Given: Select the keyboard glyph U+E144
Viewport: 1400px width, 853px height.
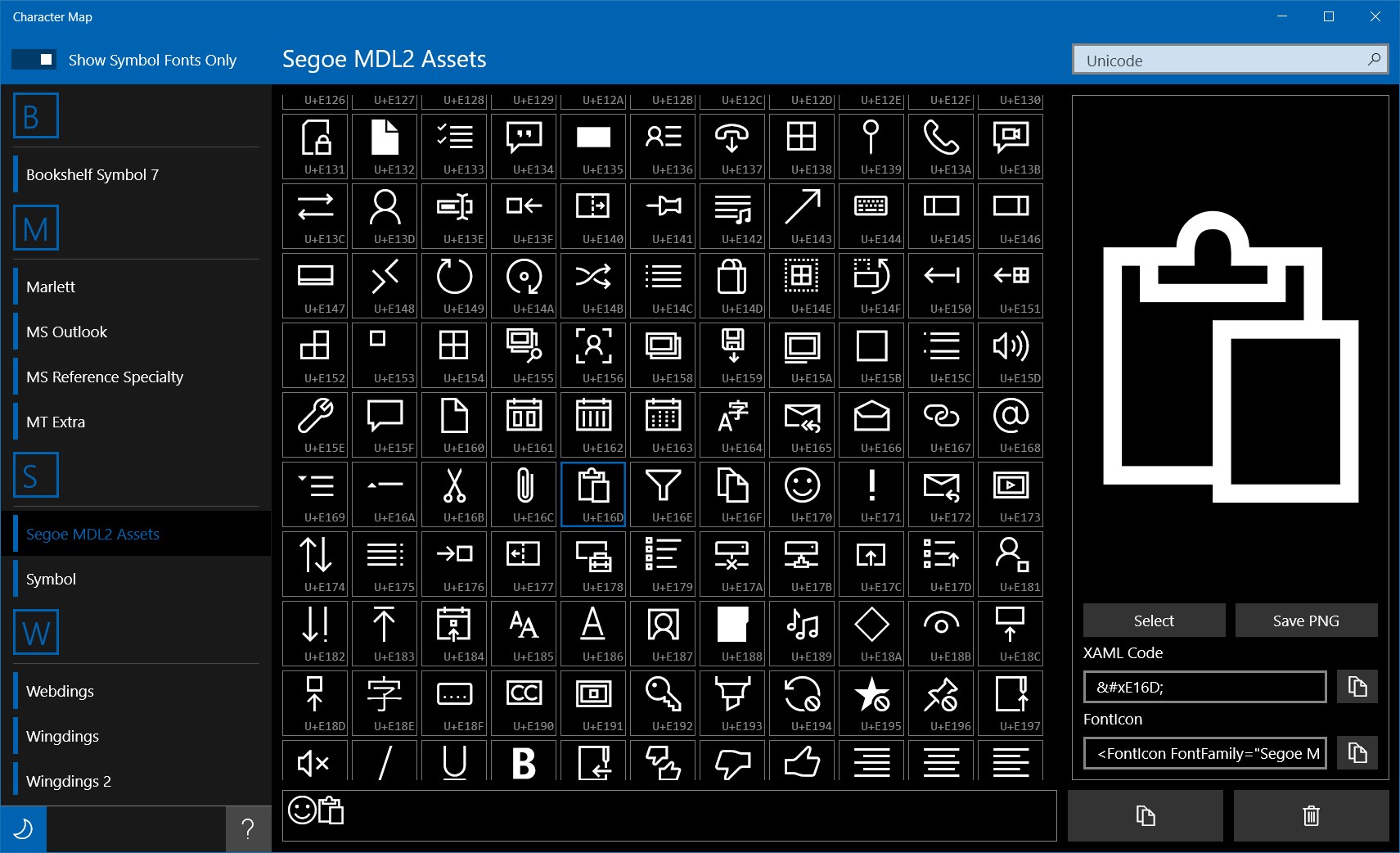Looking at the screenshot, I should point(871,215).
